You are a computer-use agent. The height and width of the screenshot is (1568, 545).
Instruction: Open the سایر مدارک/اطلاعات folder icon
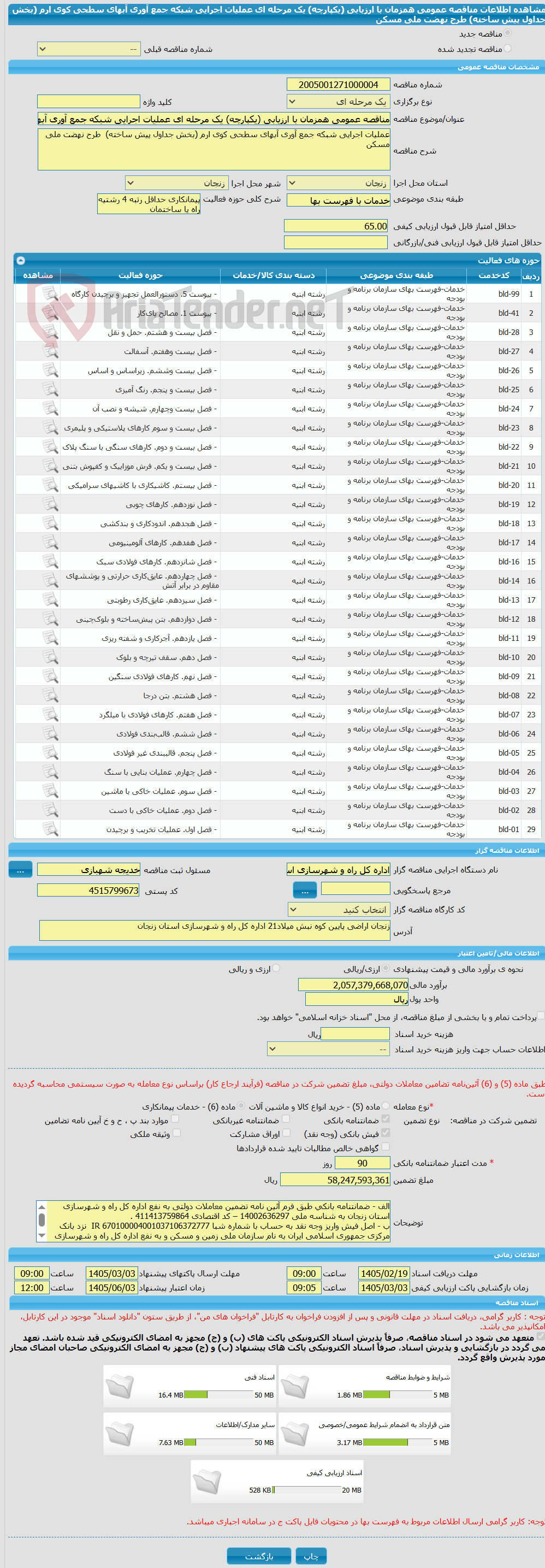[x=120, y=1434]
